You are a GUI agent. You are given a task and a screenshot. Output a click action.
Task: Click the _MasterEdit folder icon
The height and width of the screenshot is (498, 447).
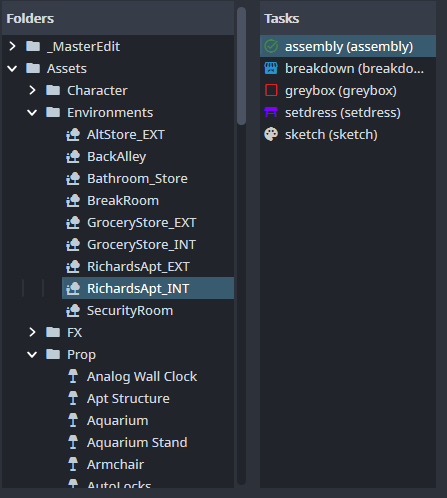click(x=33, y=46)
